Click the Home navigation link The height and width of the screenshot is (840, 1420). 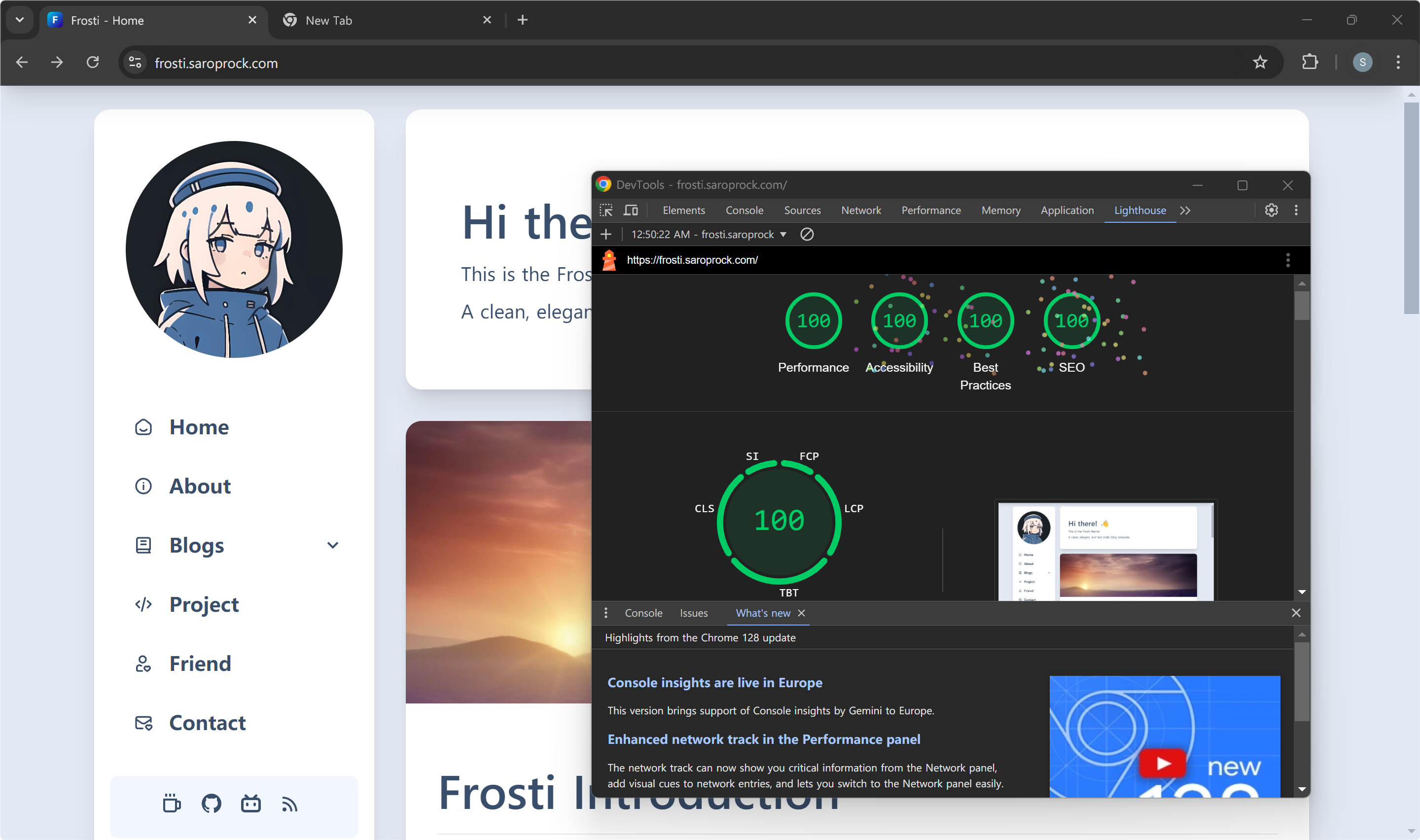click(199, 427)
